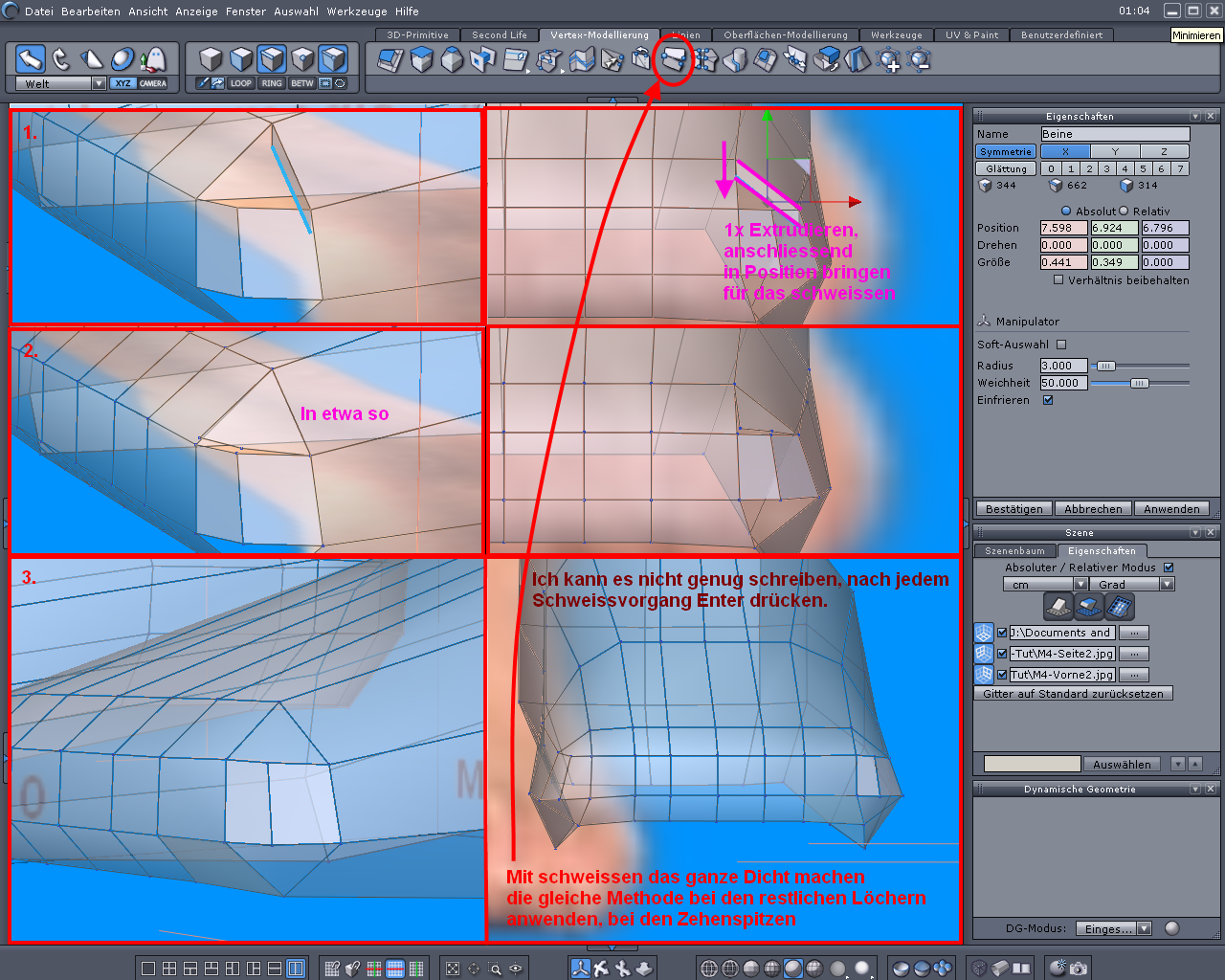Click the LOOP selection button

tap(241, 83)
